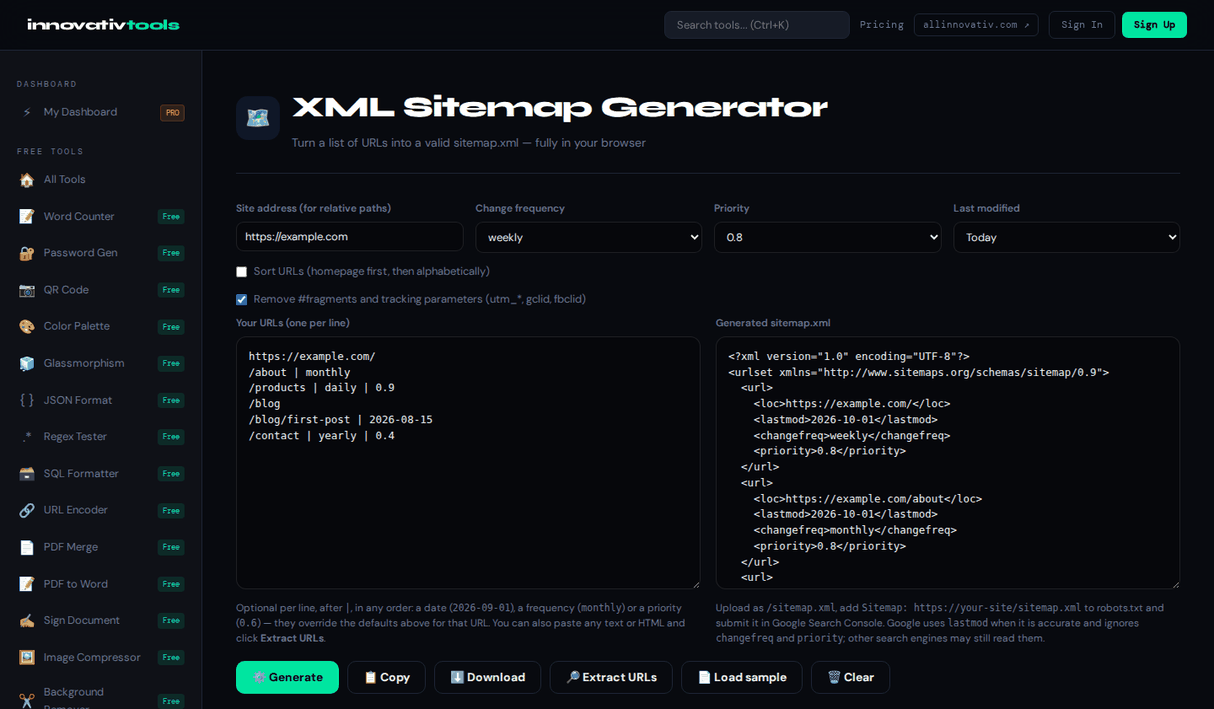
Task: Click "<changefreq>monthly</changefreq>" in output
Action: 855,530
